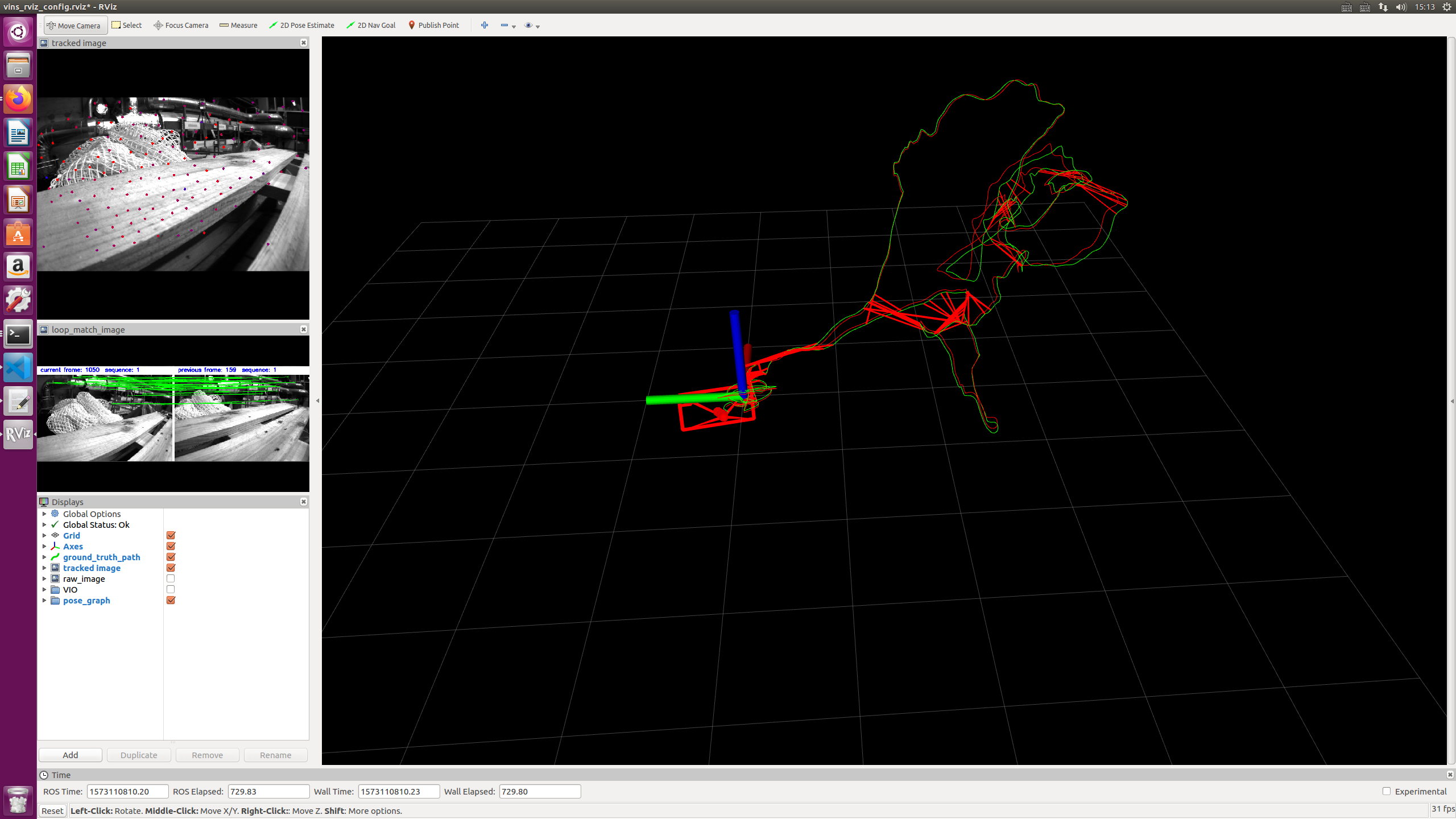The image size is (1456, 819).
Task: Select the ground_truth_path display item
Action: (x=101, y=557)
